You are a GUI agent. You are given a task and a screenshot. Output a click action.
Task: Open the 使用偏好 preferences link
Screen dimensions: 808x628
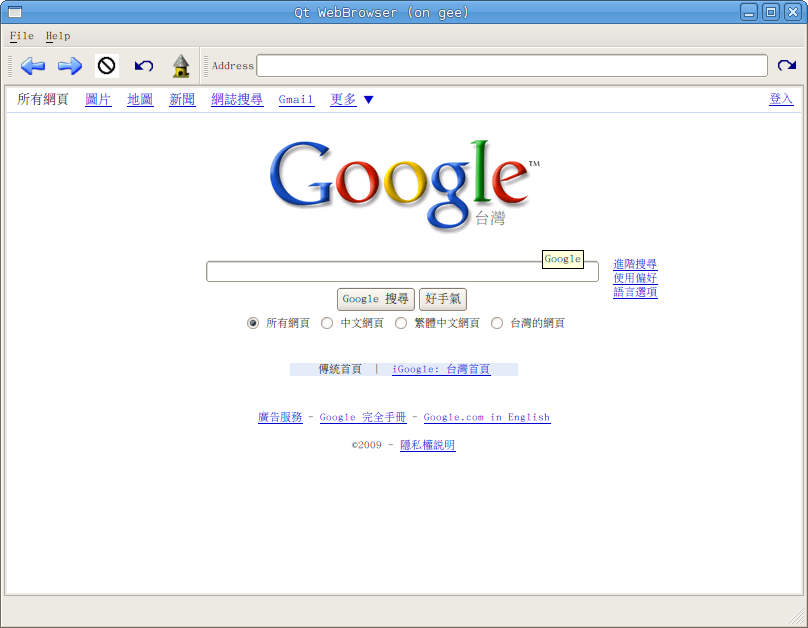pos(635,278)
